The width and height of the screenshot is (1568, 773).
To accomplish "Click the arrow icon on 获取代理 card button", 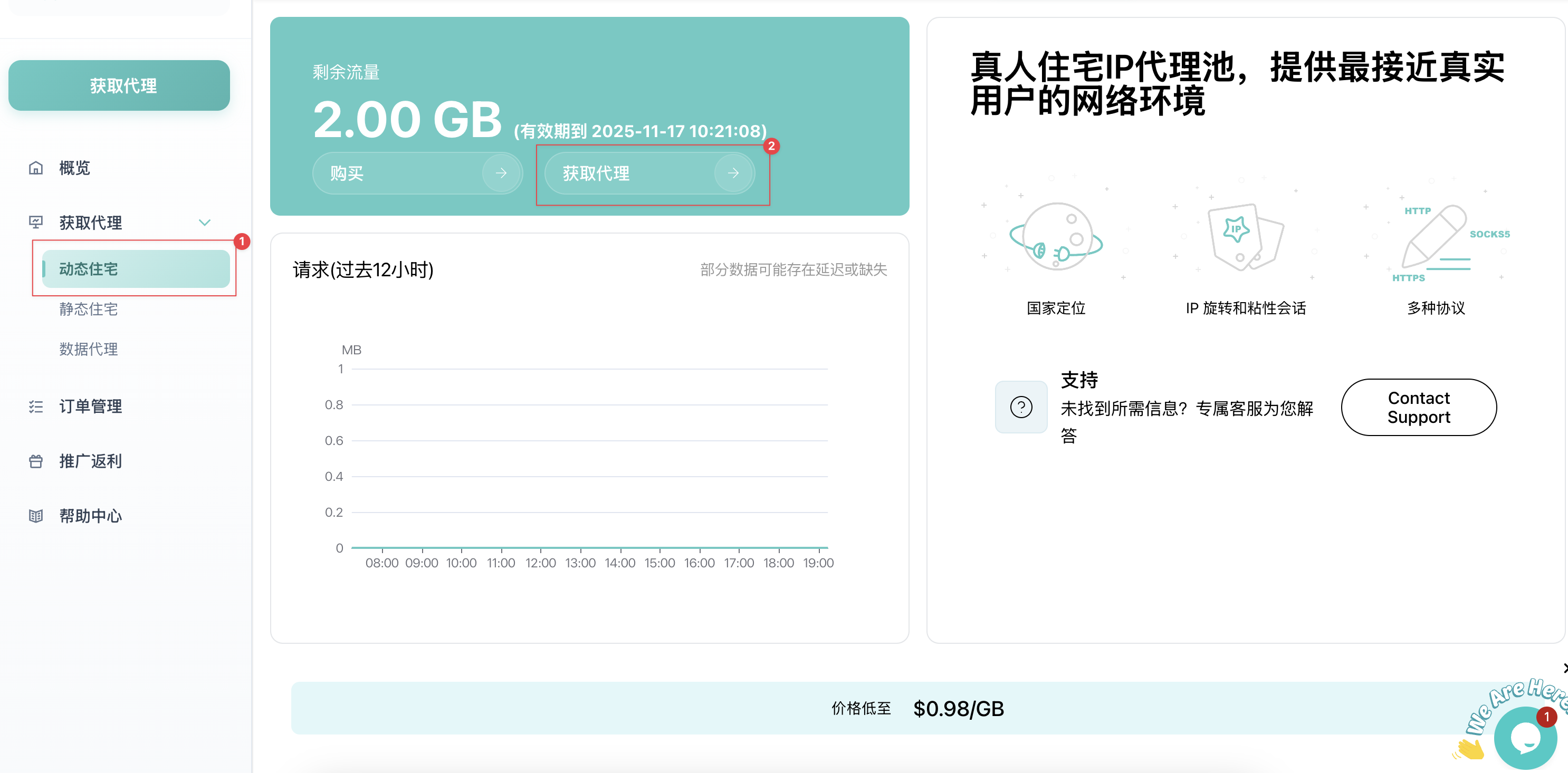I will point(733,173).
